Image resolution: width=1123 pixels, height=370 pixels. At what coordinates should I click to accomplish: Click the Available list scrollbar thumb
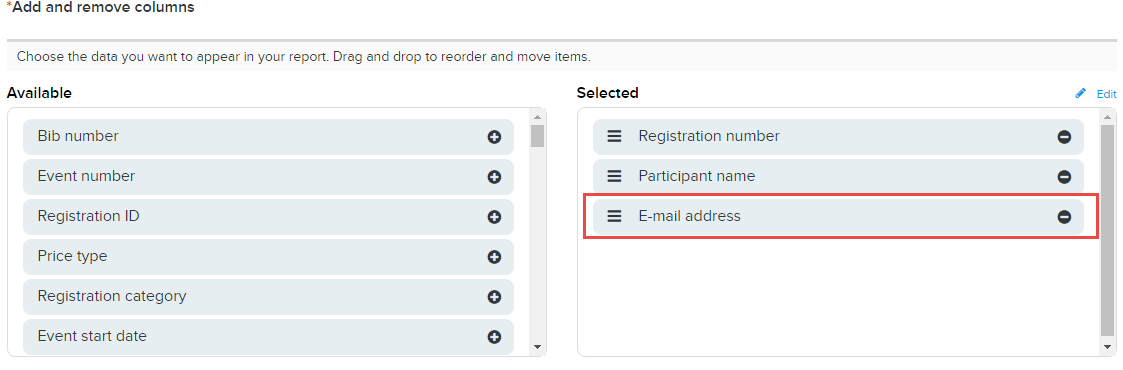tap(538, 135)
